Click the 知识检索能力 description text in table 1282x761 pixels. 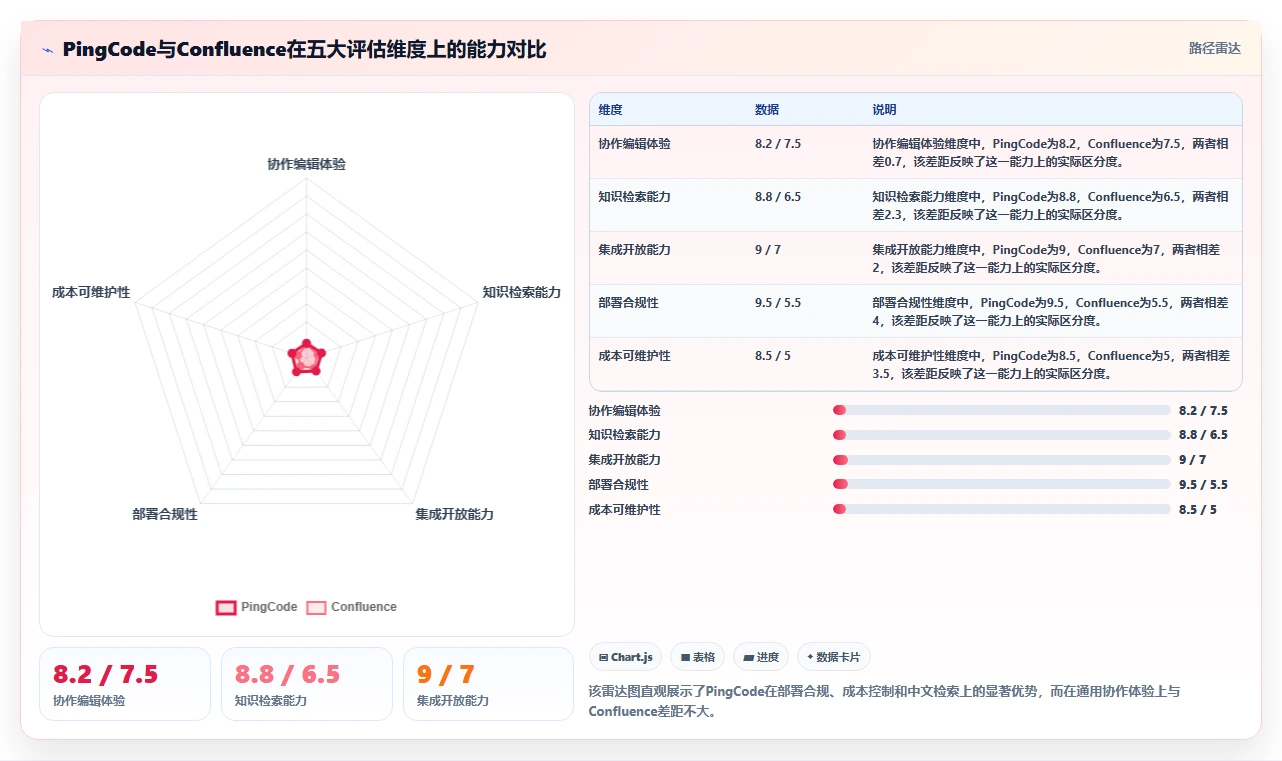pos(1051,206)
